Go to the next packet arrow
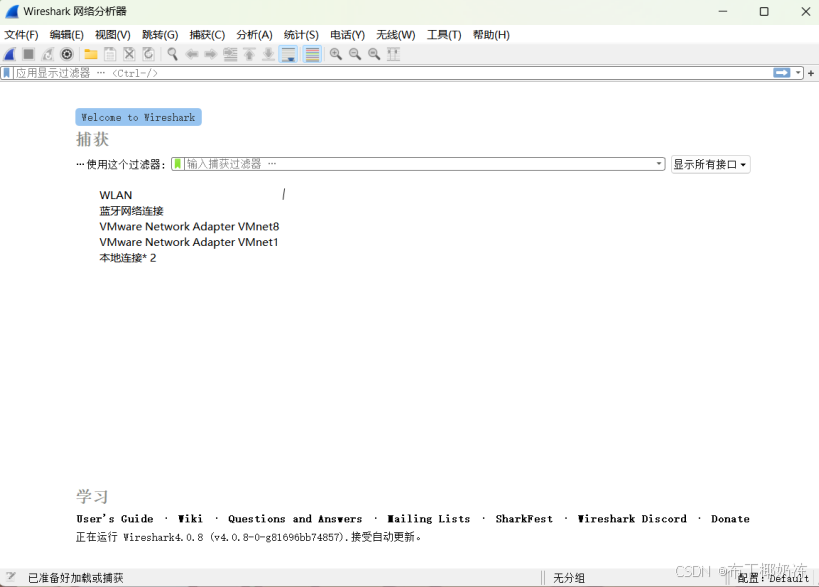Image resolution: width=819 pixels, height=587 pixels. coord(211,54)
